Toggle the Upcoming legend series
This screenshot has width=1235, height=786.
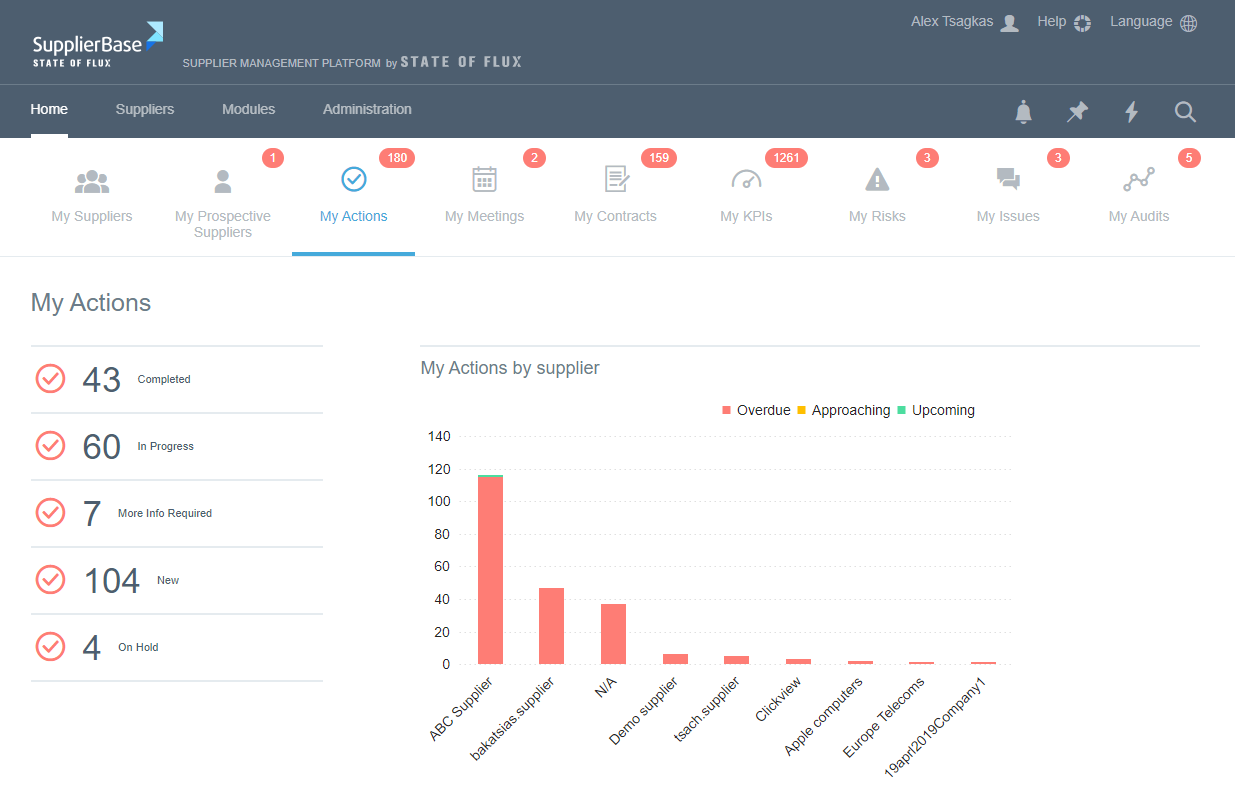pyautogui.click(x=935, y=410)
